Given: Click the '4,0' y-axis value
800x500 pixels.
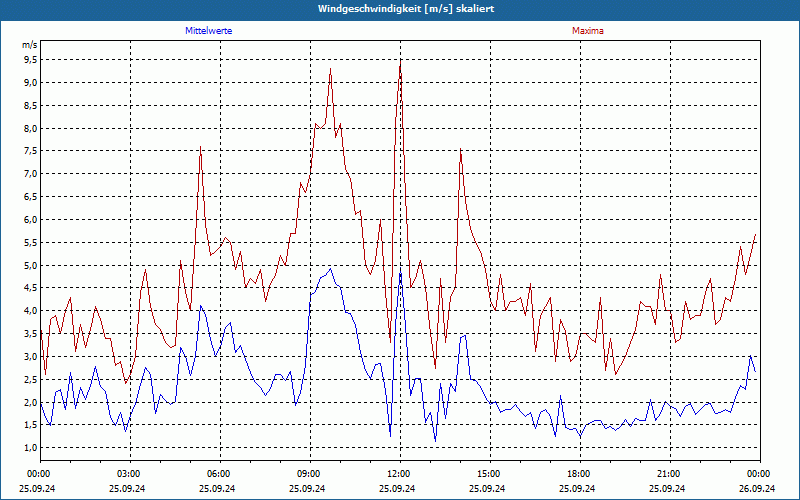Looking at the screenshot, I should coord(31,311).
